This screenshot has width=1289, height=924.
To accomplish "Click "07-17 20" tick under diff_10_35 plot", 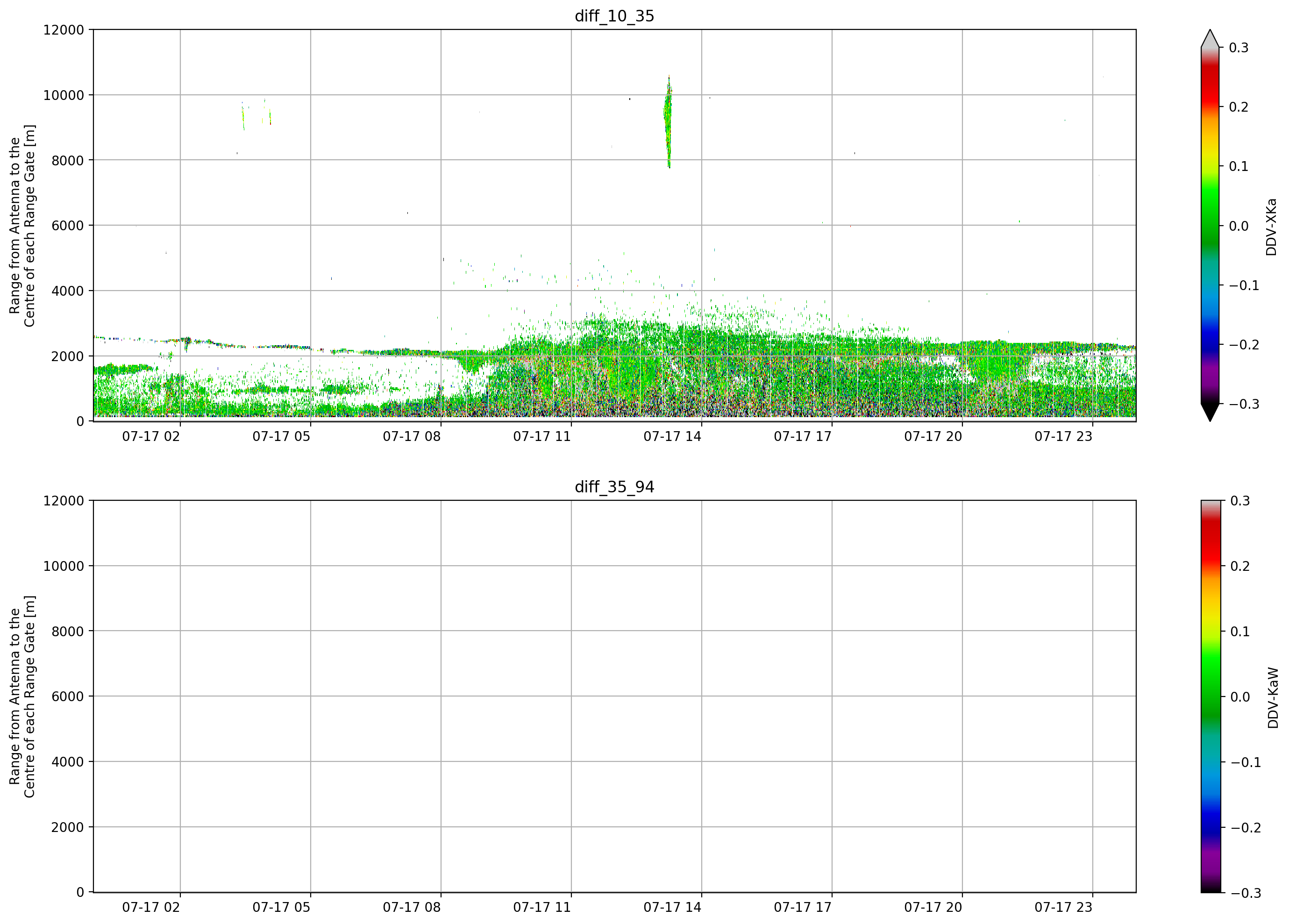I will point(933,436).
